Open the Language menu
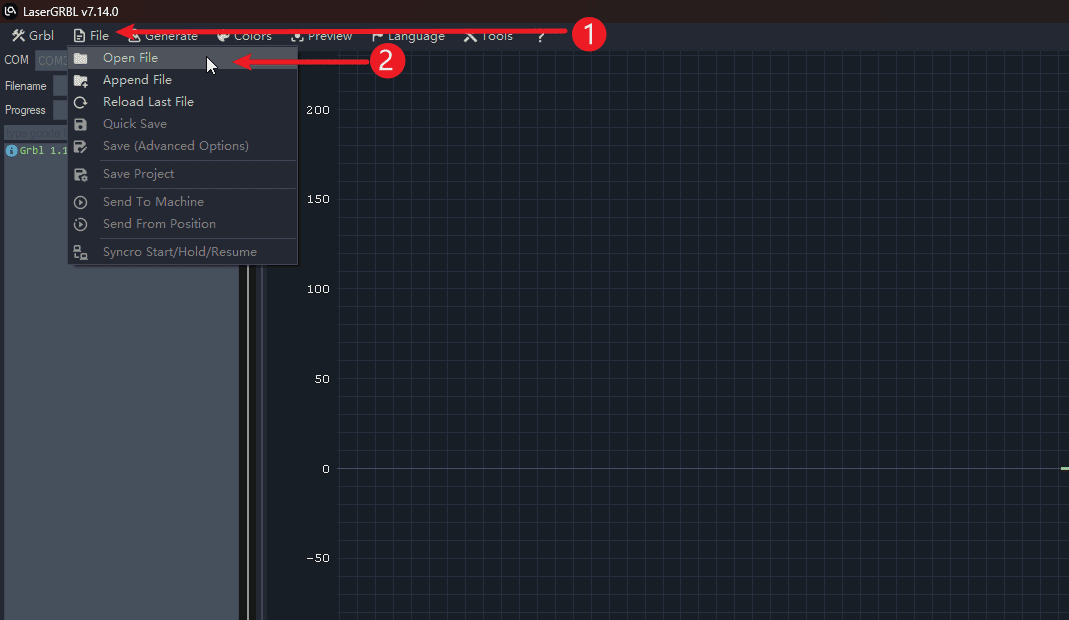 [x=408, y=36]
